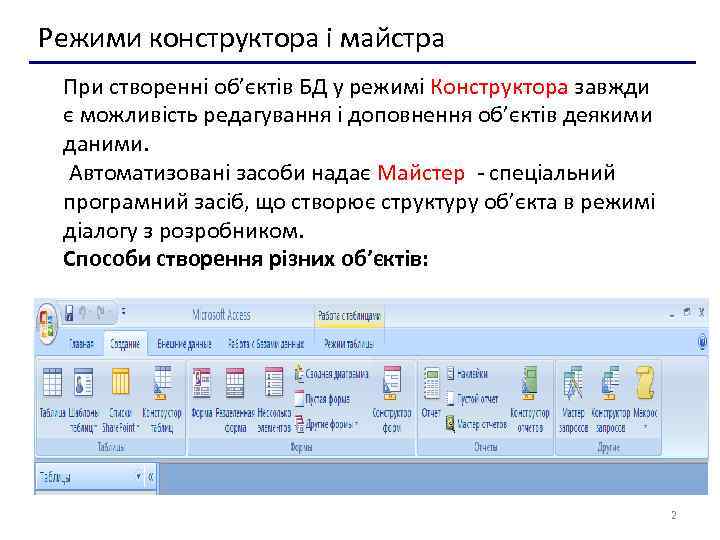The height and width of the screenshot is (540, 720).
Task: Click the Undo arrow in quick access toolbar
Action: (84, 314)
